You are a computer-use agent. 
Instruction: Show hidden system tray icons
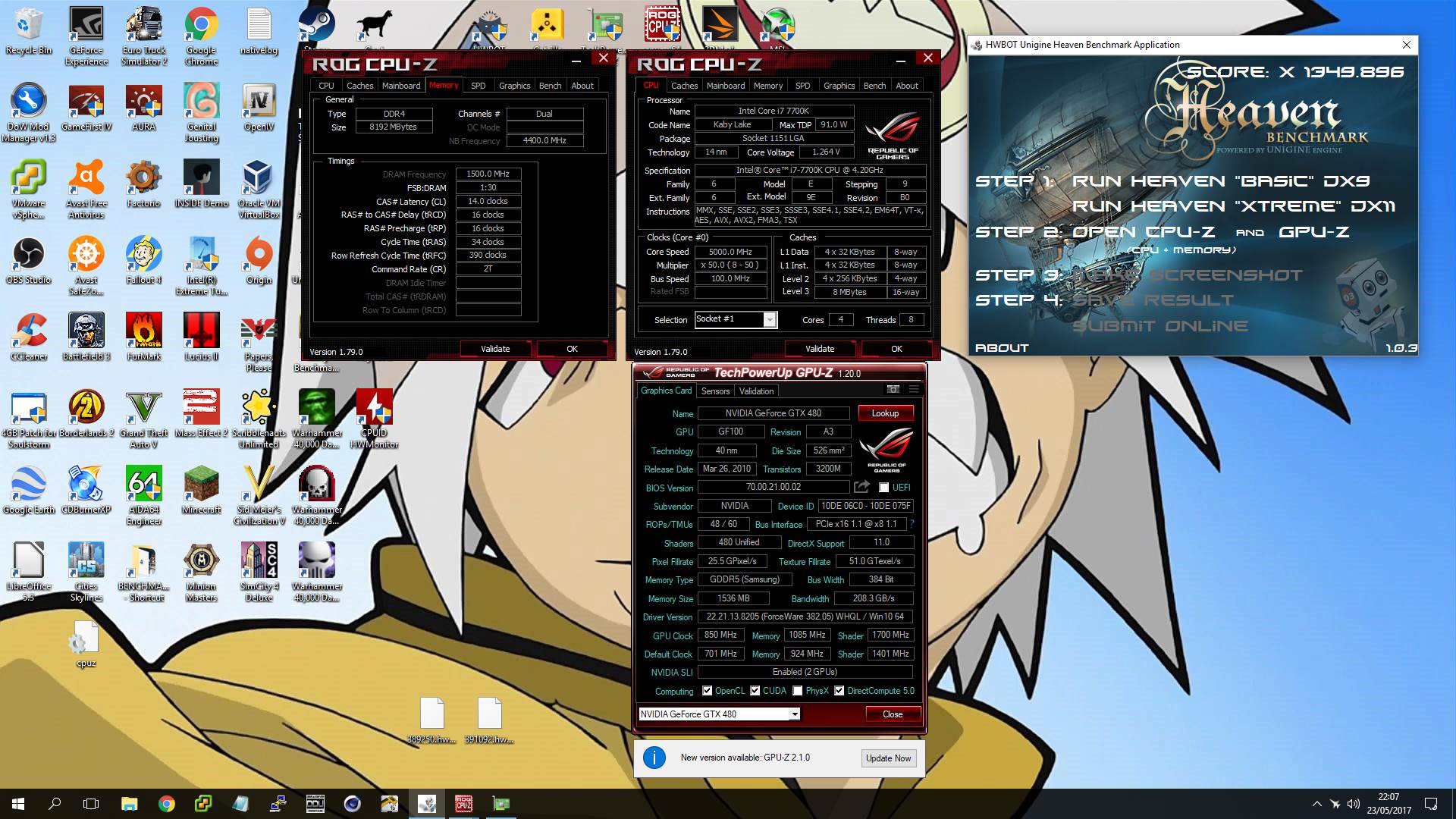tap(1316, 804)
